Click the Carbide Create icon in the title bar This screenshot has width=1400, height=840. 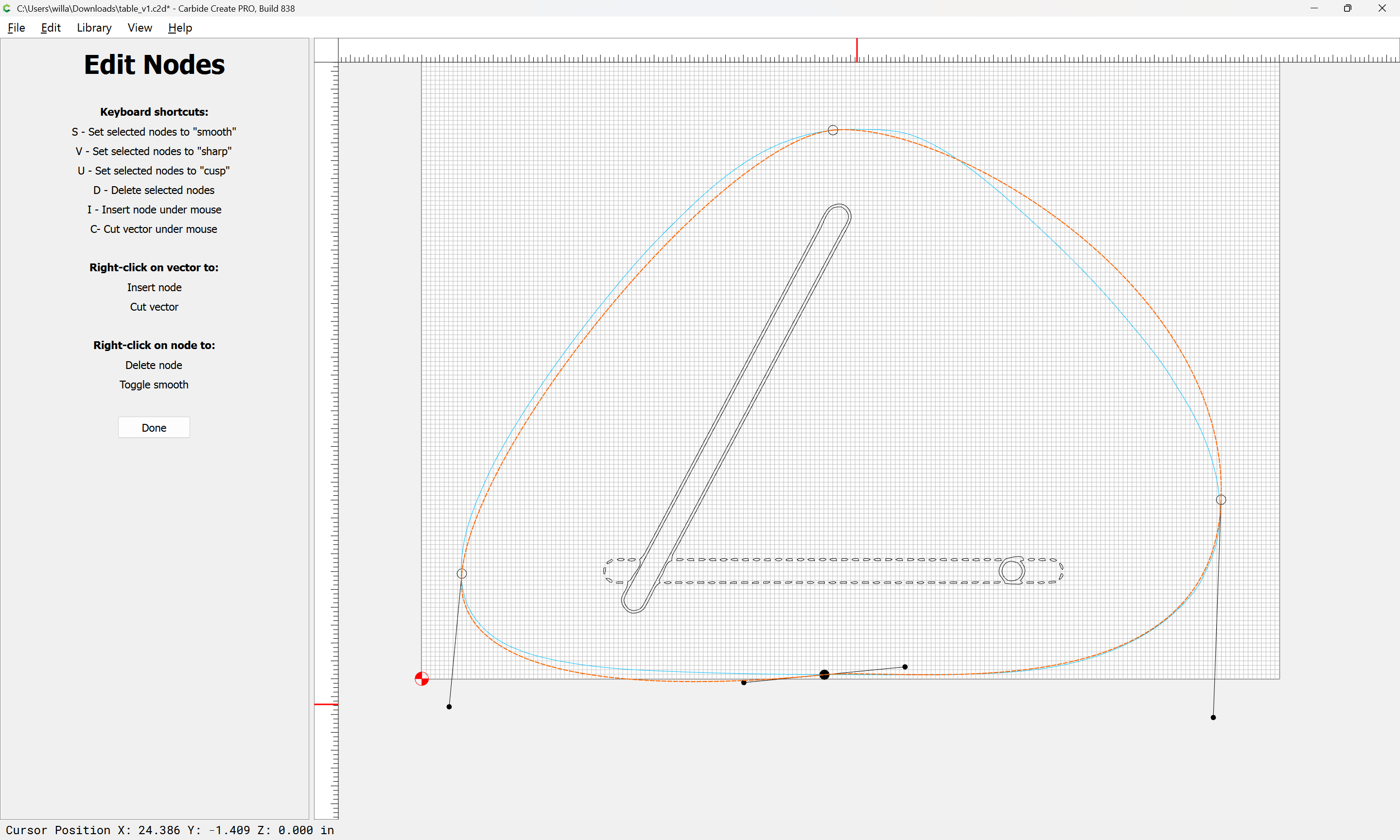coord(7,8)
